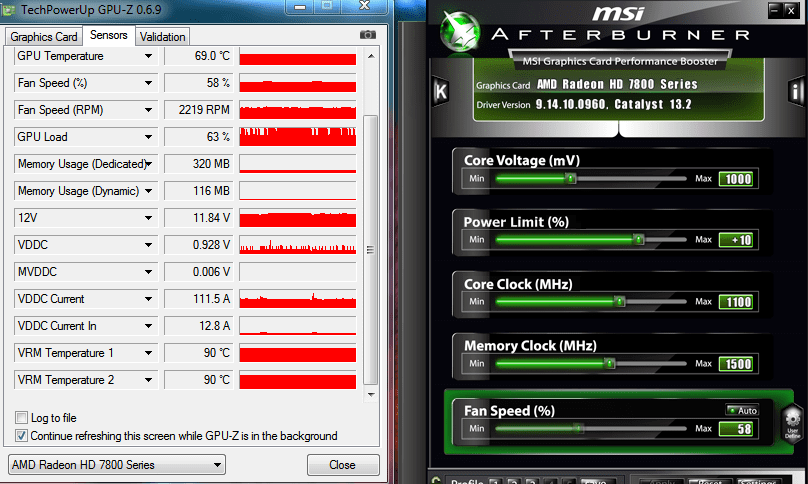Screen dimensions: 808x484
Task: Open the VDDC Current In dropdown
Action: click(148, 326)
